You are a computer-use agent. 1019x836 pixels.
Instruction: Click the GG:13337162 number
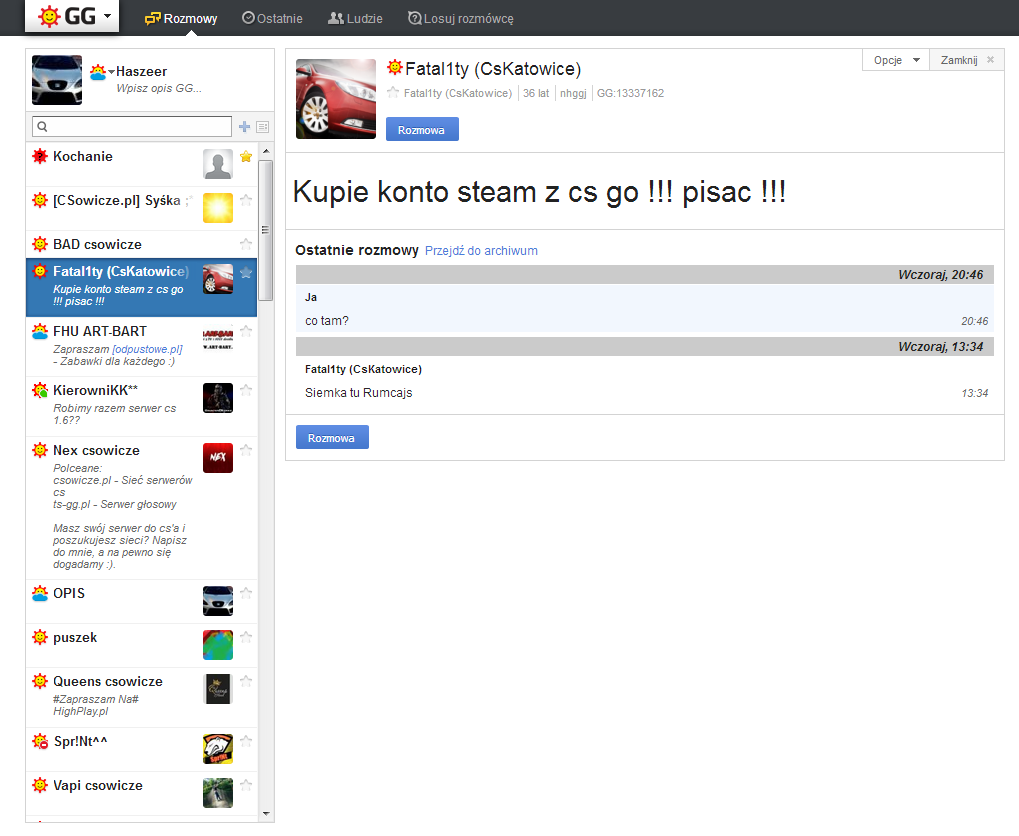(630, 93)
